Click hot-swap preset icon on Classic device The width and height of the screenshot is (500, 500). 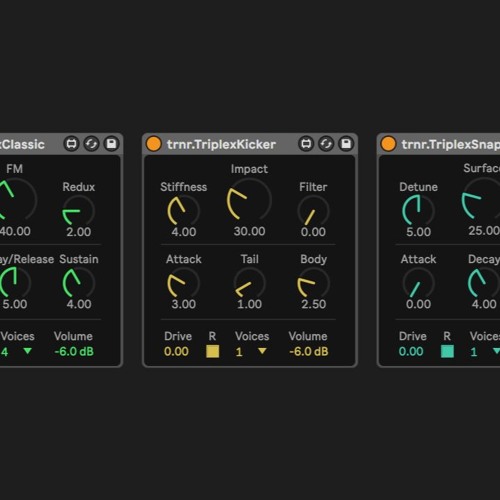point(71,144)
